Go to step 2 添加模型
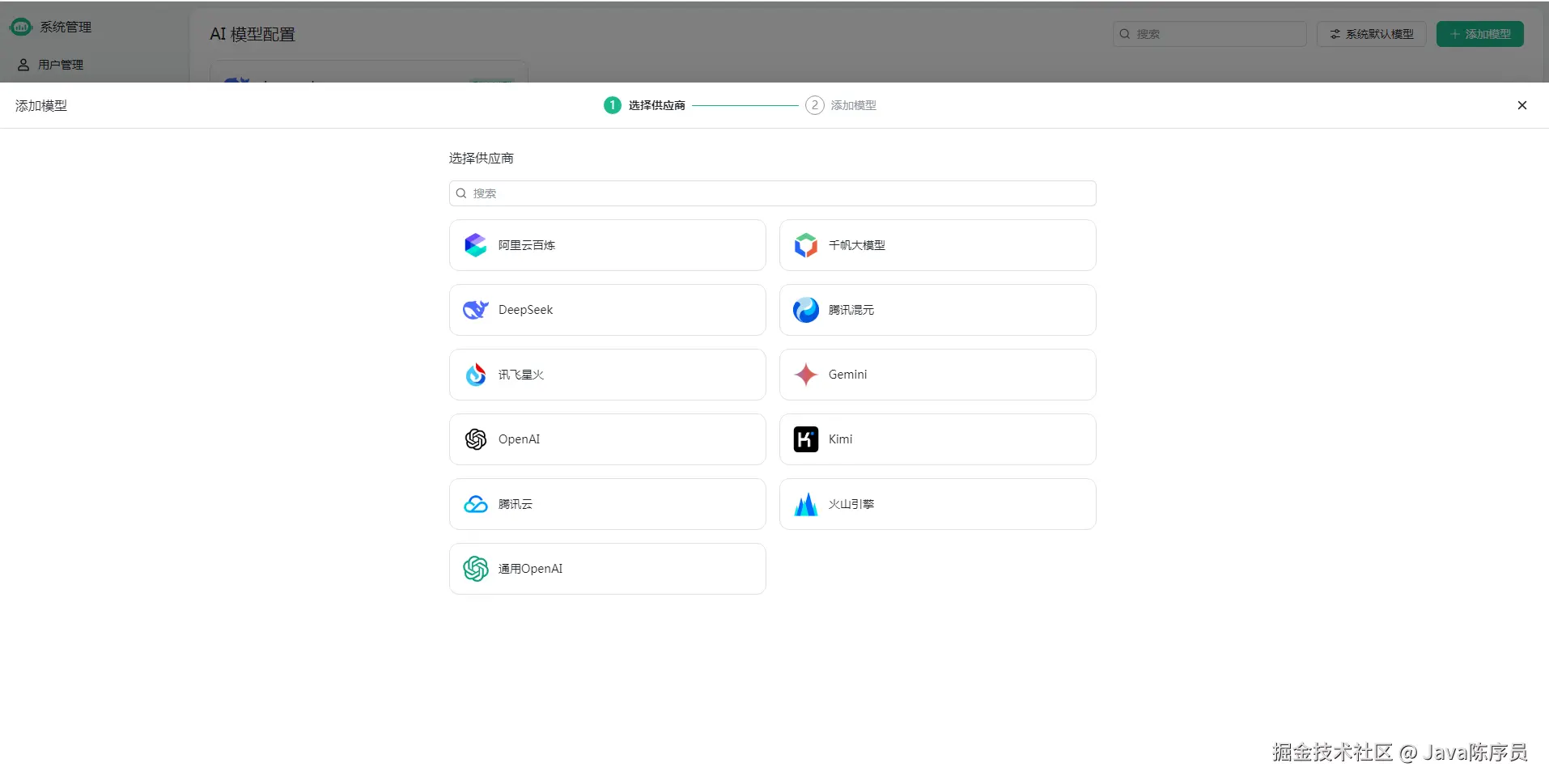The width and height of the screenshot is (1549, 784). tap(841, 105)
